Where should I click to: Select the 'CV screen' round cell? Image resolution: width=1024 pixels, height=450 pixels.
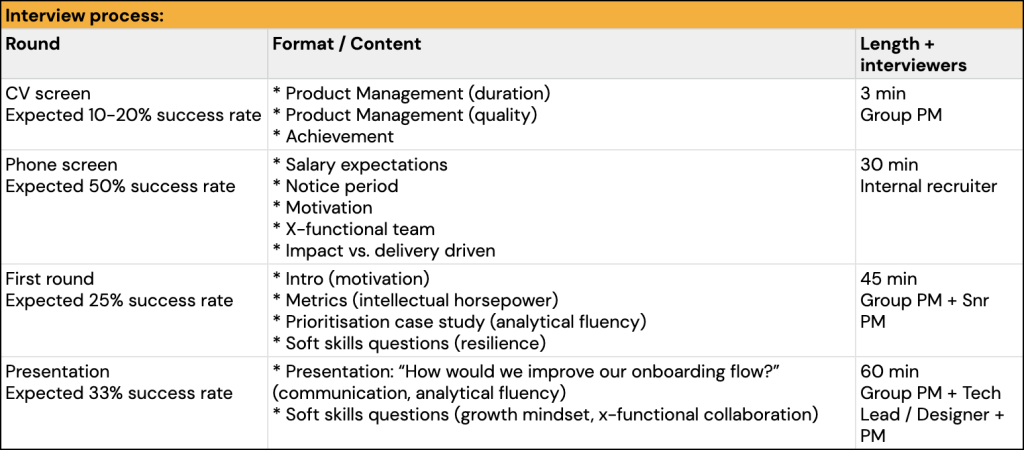point(135,114)
